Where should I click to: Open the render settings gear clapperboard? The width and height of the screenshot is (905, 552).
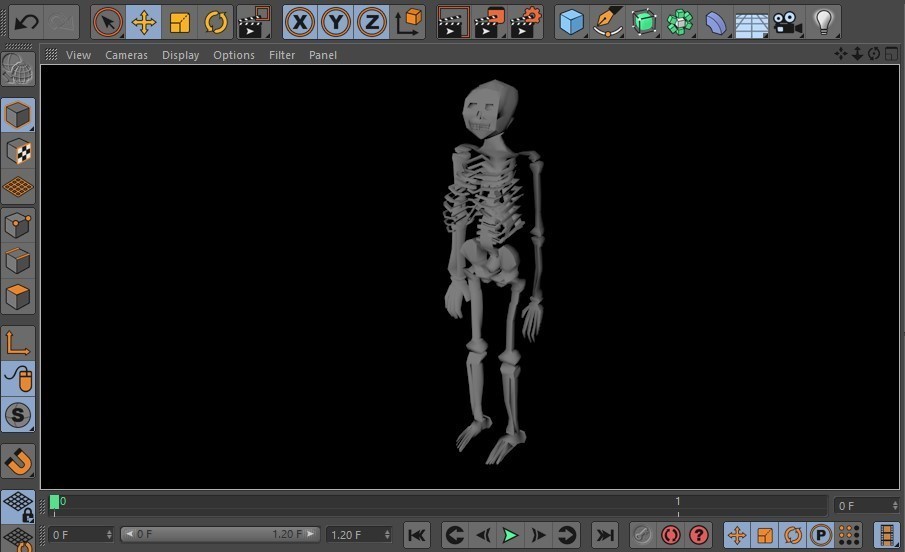click(x=526, y=22)
